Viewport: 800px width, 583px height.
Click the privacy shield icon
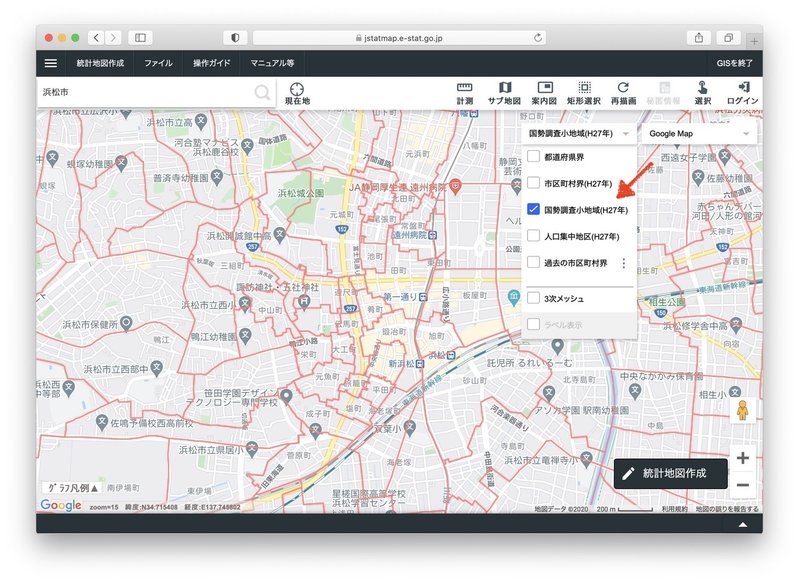[235, 38]
